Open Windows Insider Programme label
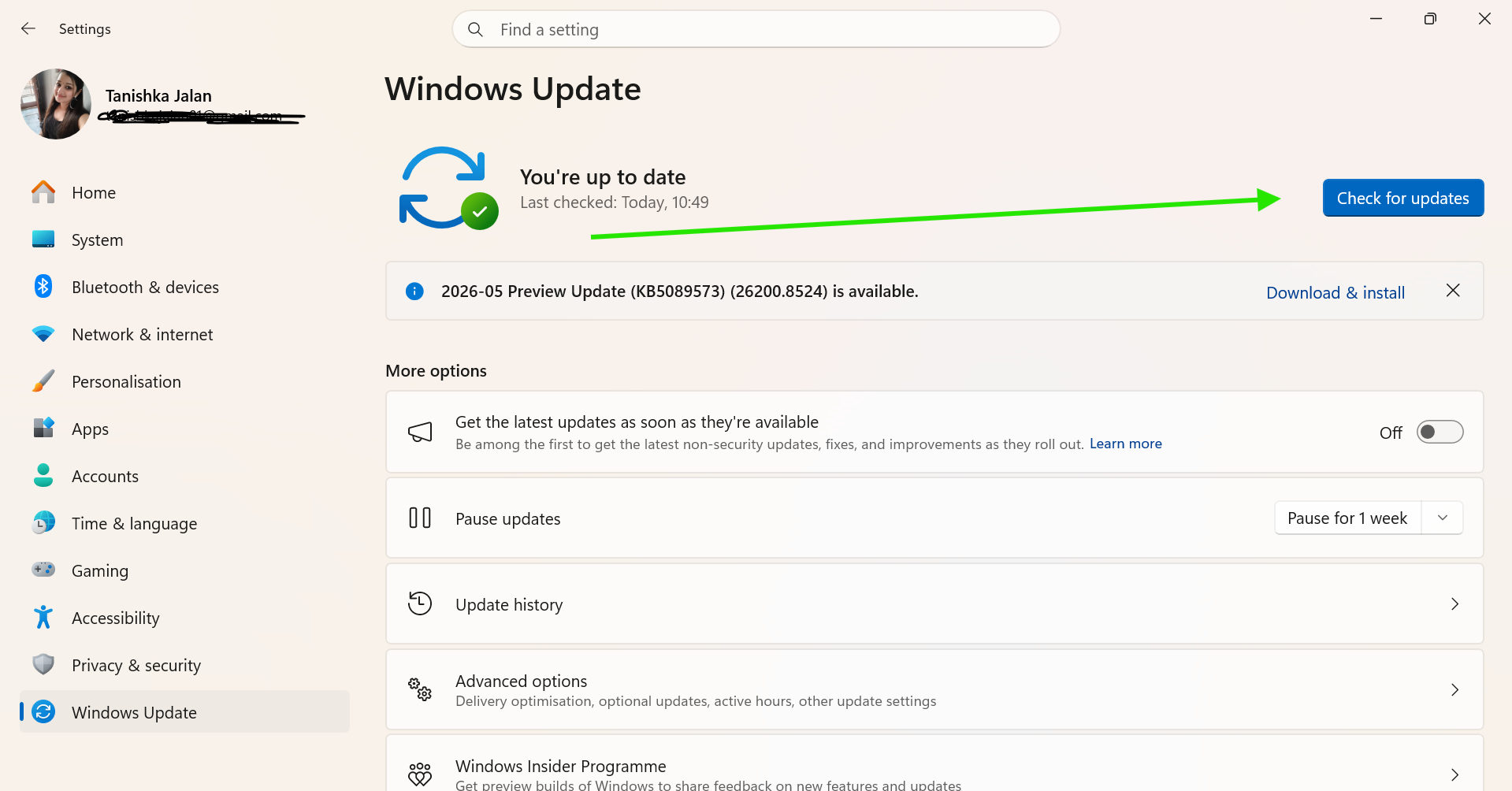1512x791 pixels. 561,766
